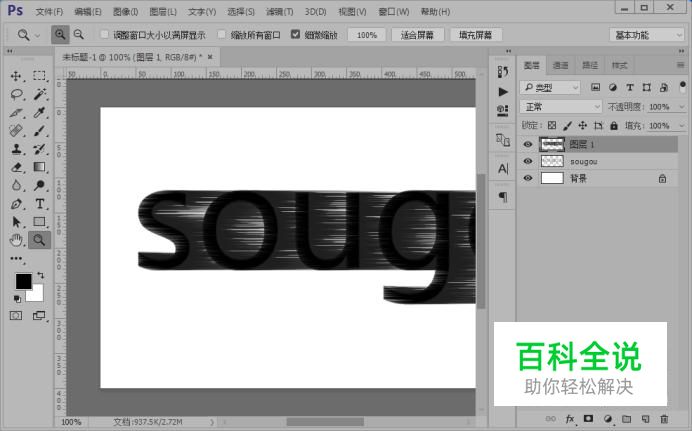Select the Move tool
The image size is (692, 431).
coord(16,76)
